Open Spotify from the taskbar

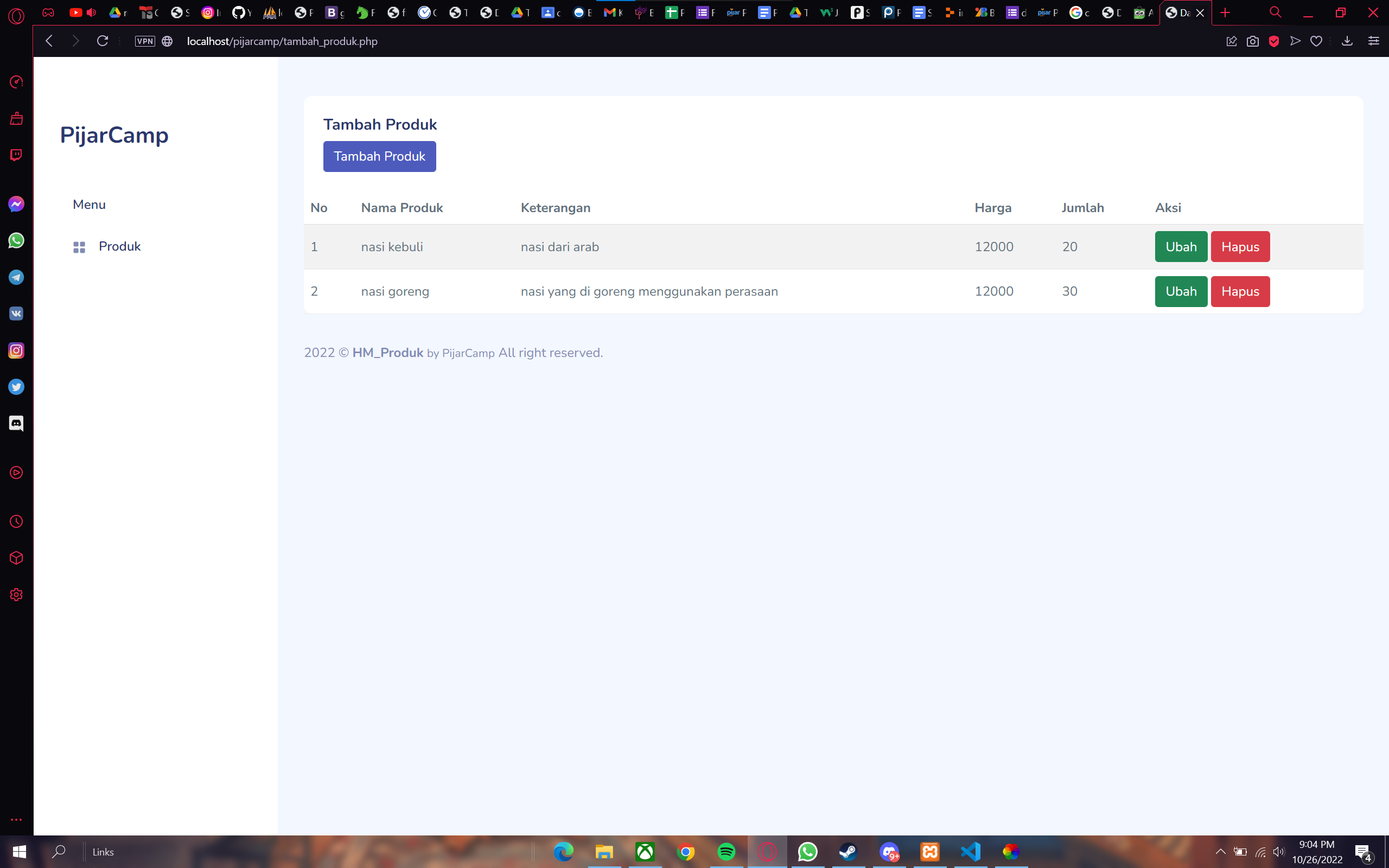[726, 851]
